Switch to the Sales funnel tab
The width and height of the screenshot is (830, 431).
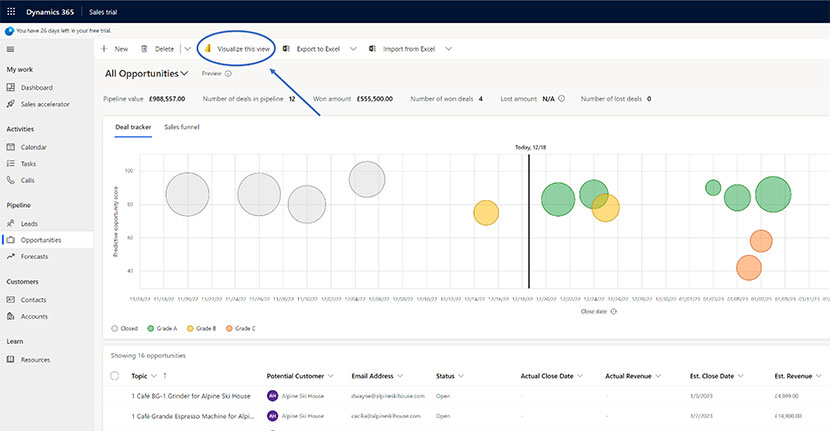pyautogui.click(x=182, y=127)
